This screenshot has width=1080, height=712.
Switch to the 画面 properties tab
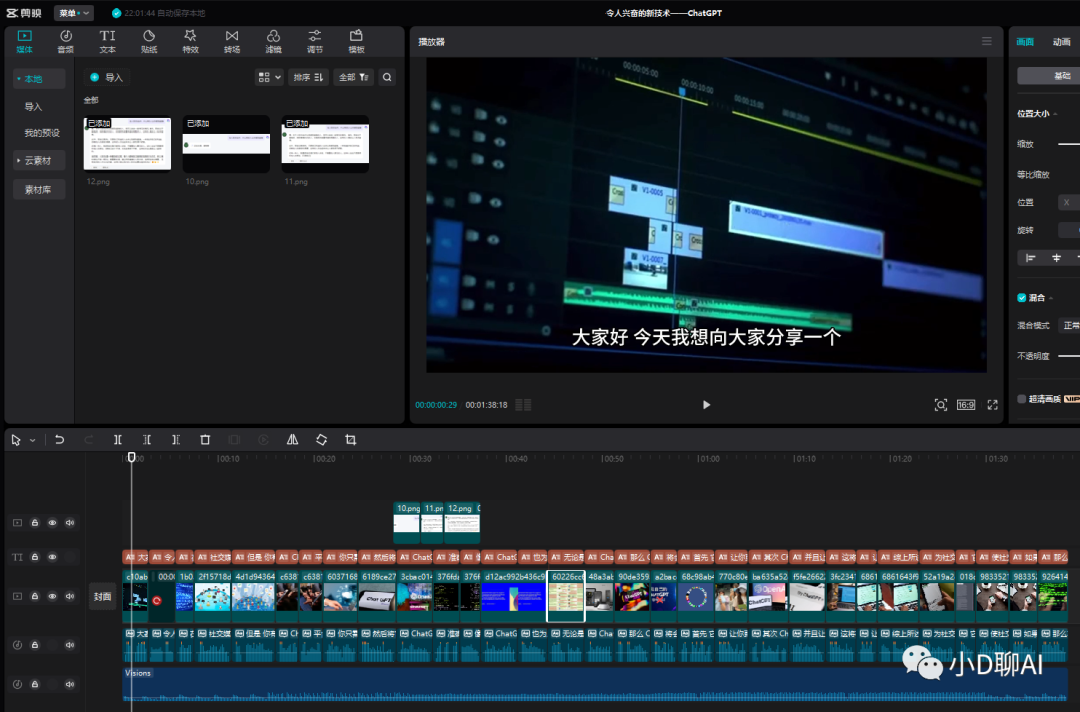1025,42
